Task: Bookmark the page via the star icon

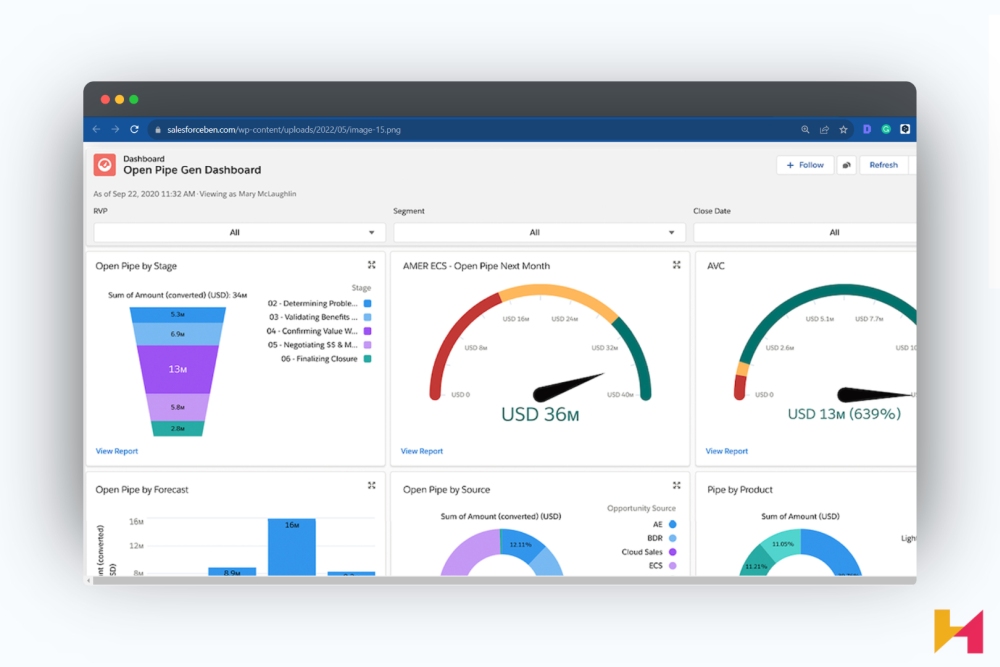Action: pos(841,129)
